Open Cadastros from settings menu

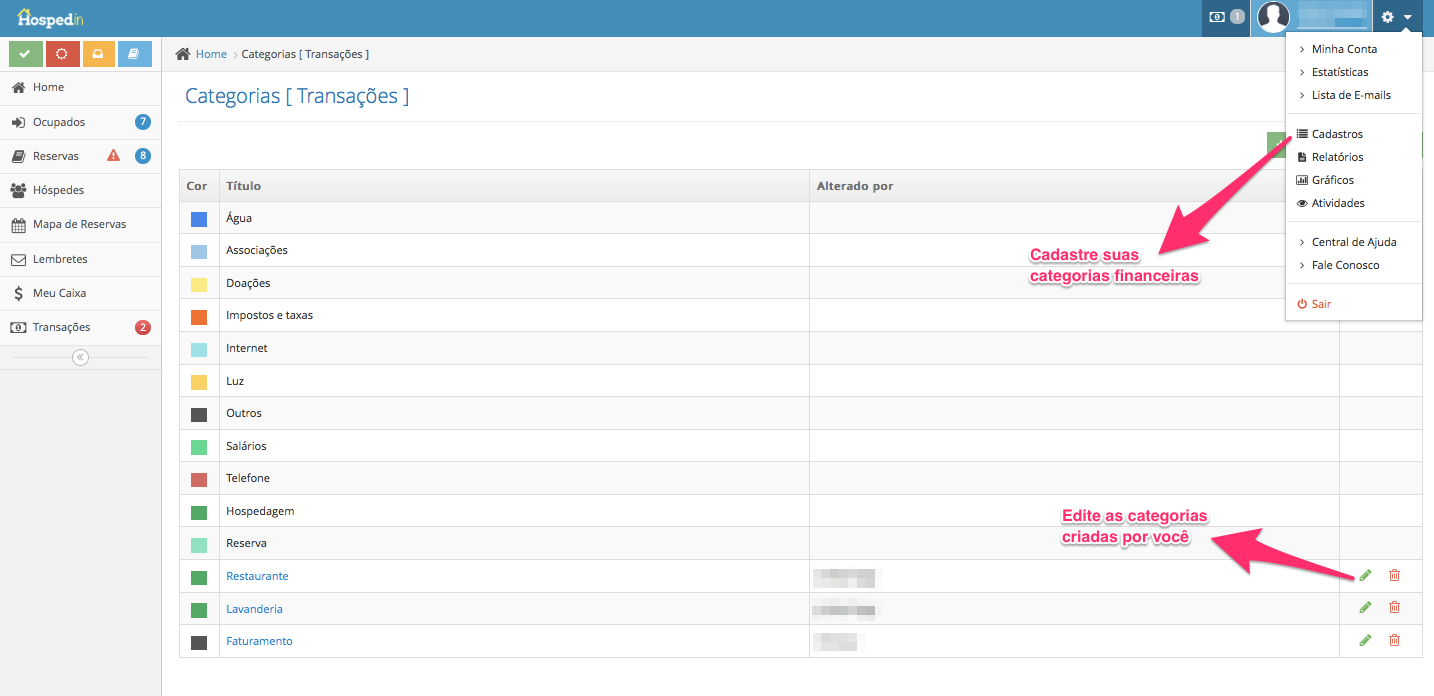pos(1336,134)
